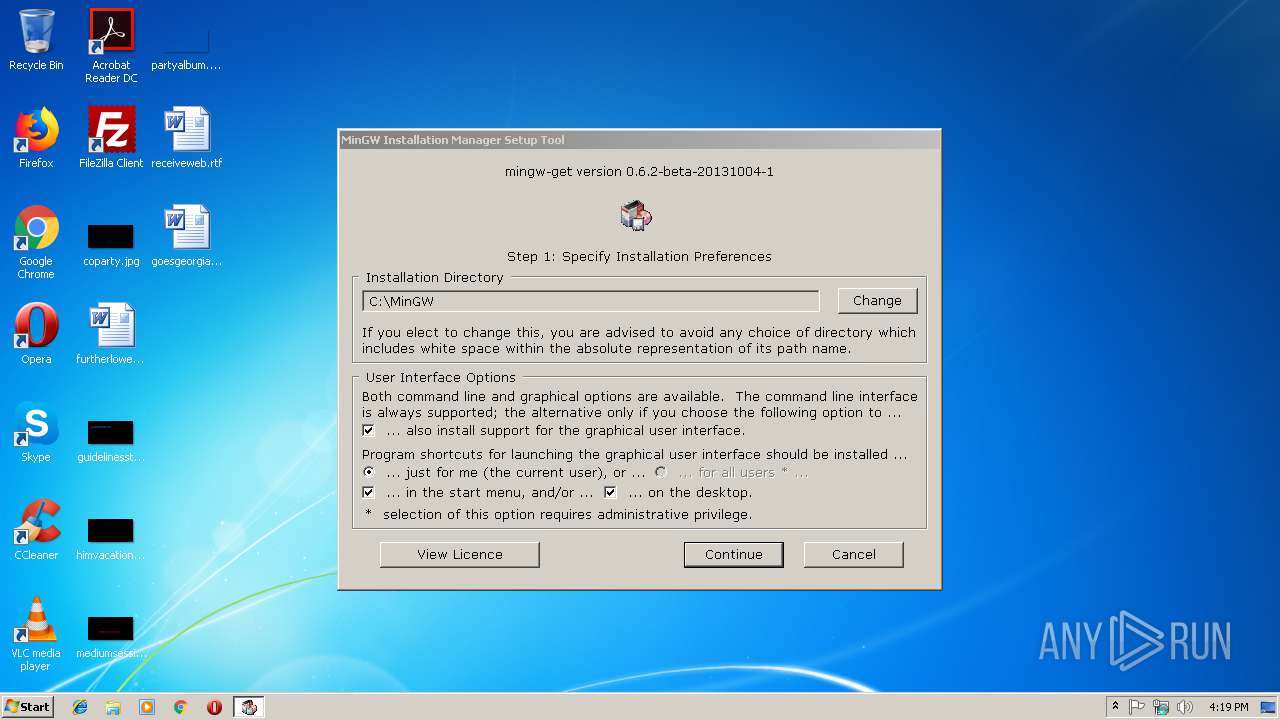This screenshot has width=1280, height=720.
Task: Open Windows Explorer taskbar folder
Action: [x=113, y=707]
